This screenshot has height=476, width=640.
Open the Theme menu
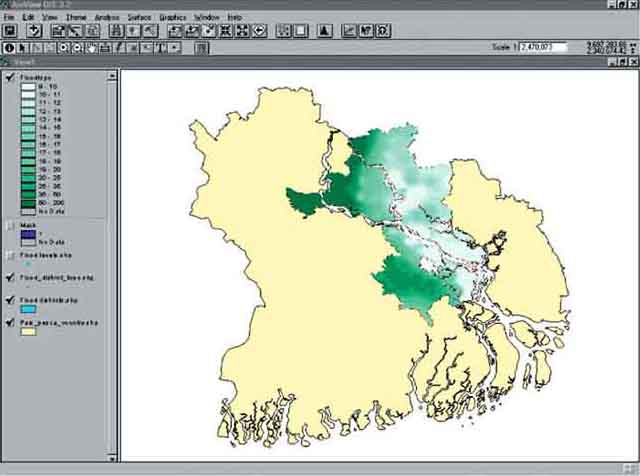pos(76,18)
